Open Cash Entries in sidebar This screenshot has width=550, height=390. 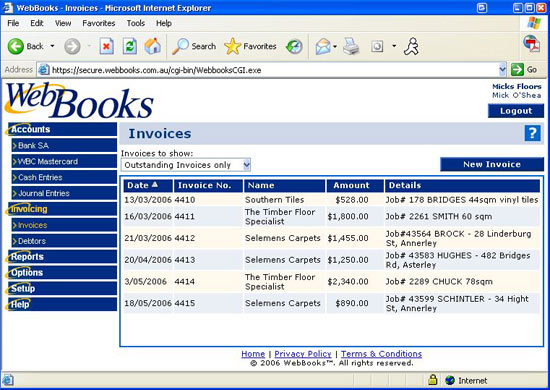(x=64, y=177)
